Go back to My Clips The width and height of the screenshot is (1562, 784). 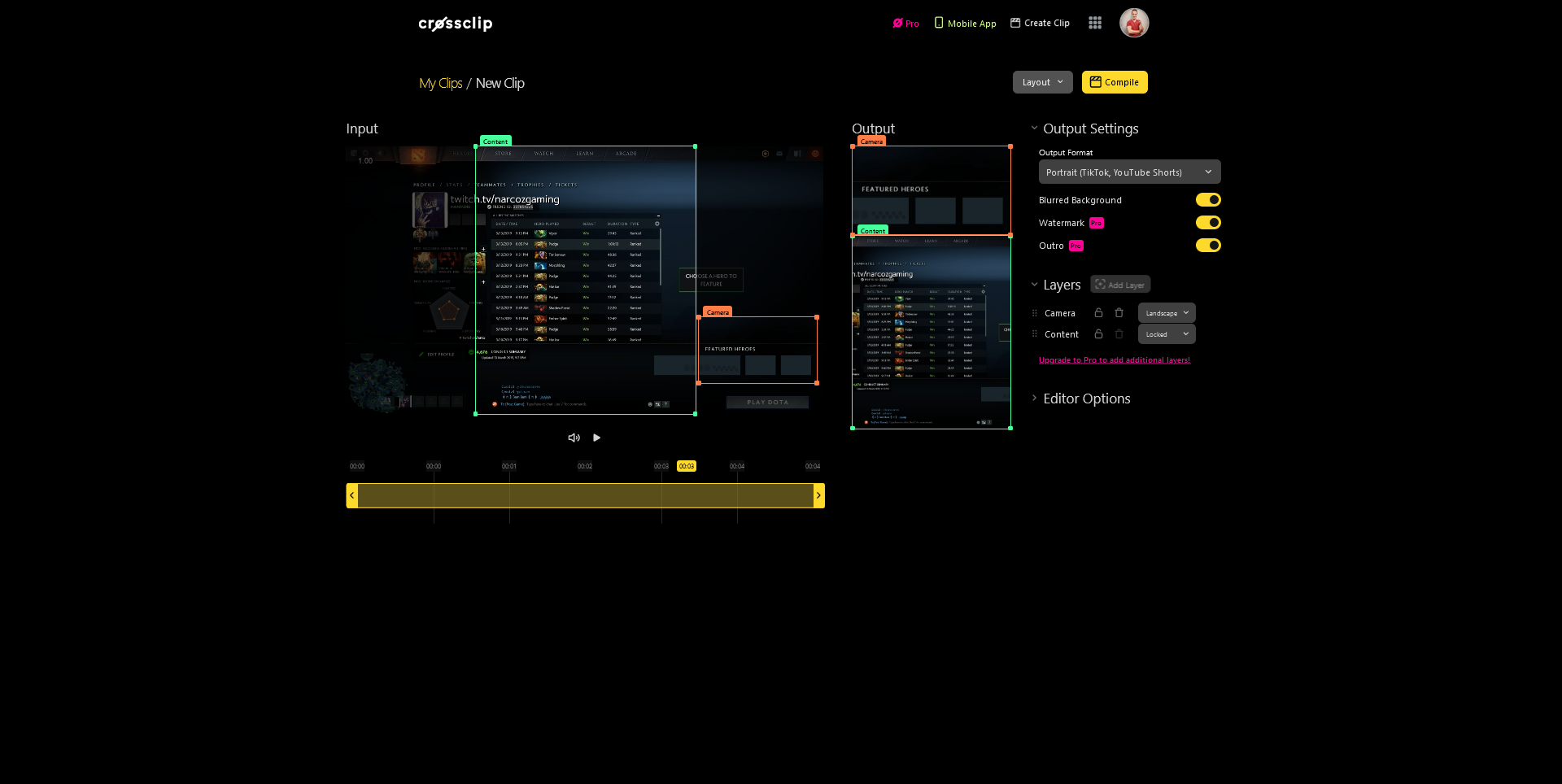[x=440, y=83]
